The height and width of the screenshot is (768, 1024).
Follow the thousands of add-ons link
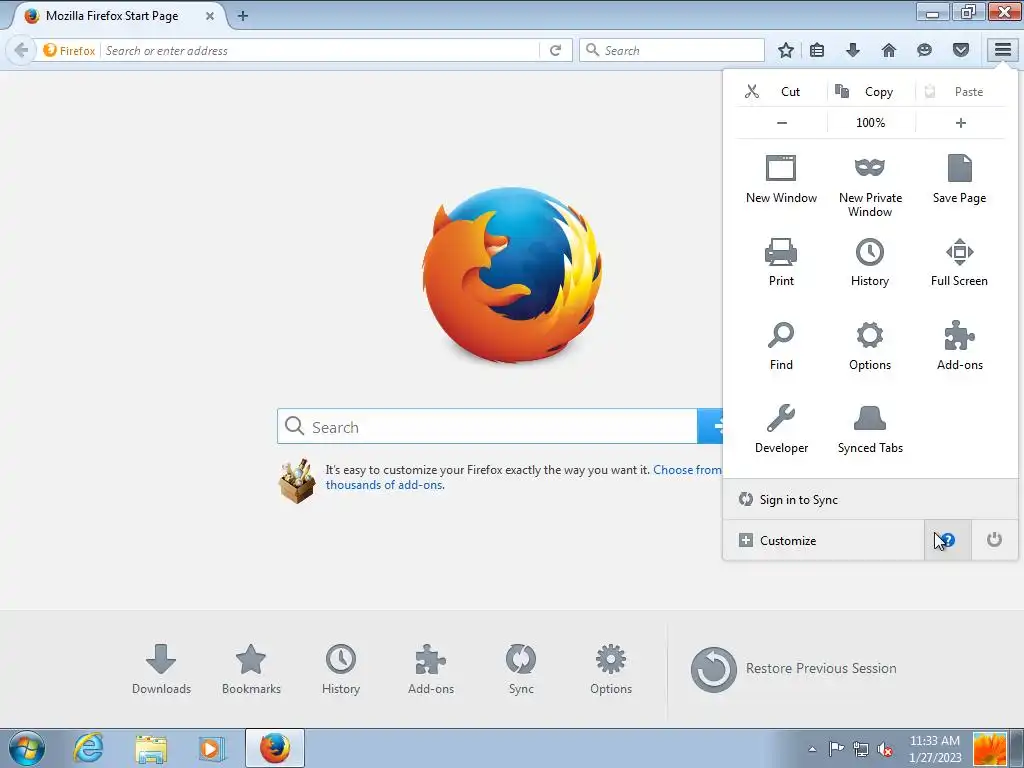pos(385,485)
